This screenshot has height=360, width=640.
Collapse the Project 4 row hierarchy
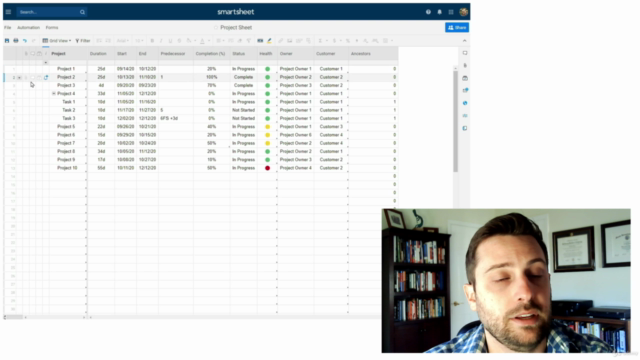53,93
